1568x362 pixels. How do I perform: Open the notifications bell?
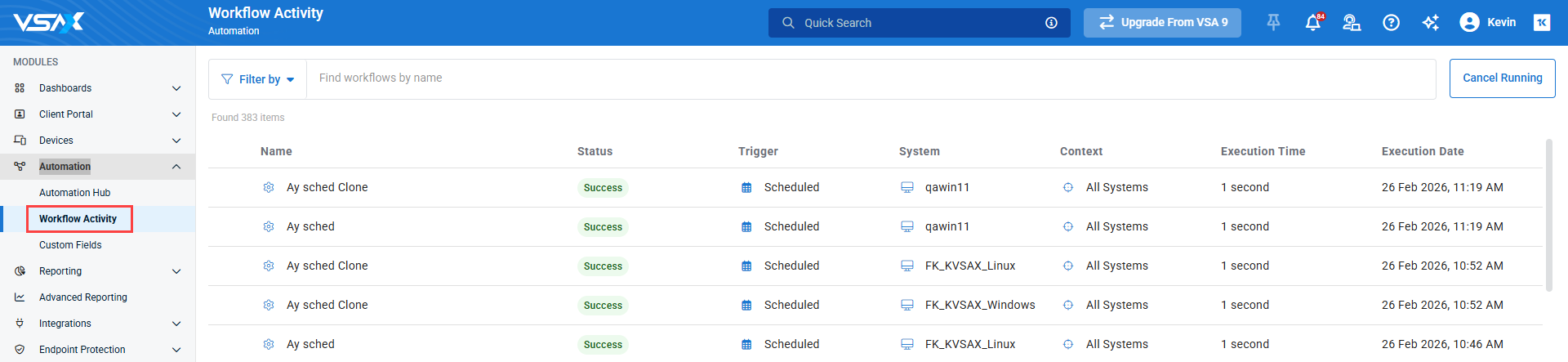click(1312, 23)
